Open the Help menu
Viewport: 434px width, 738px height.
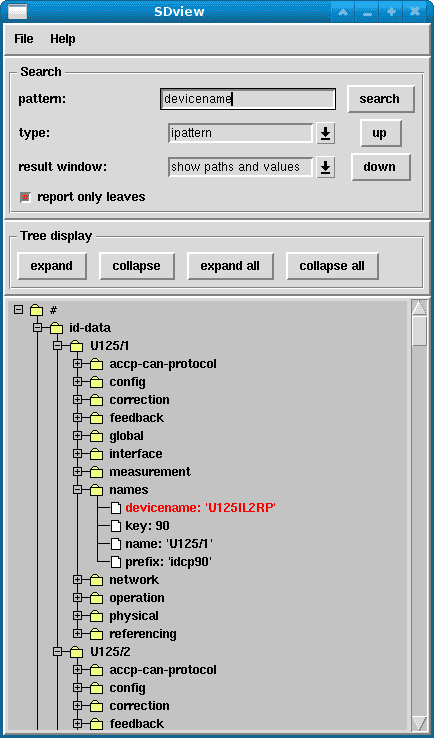pos(63,39)
